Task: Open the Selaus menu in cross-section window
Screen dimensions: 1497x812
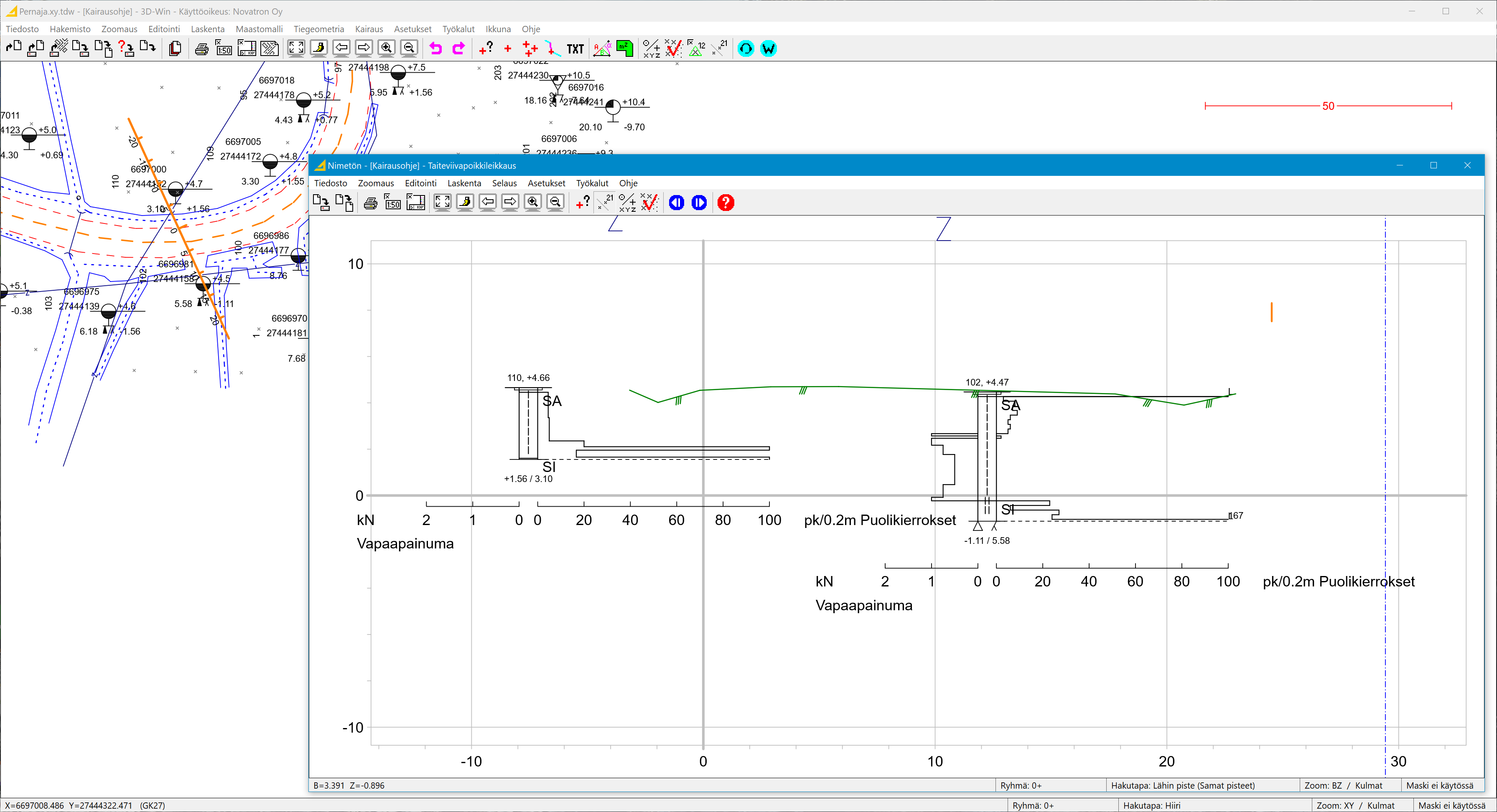Action: pyautogui.click(x=504, y=183)
